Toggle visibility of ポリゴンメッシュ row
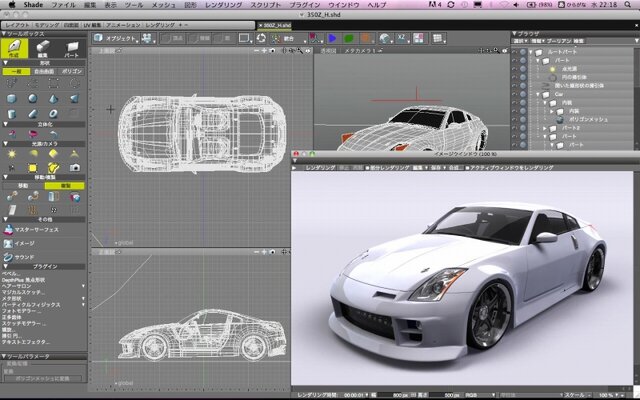The height and width of the screenshot is (400, 640). pos(515,119)
